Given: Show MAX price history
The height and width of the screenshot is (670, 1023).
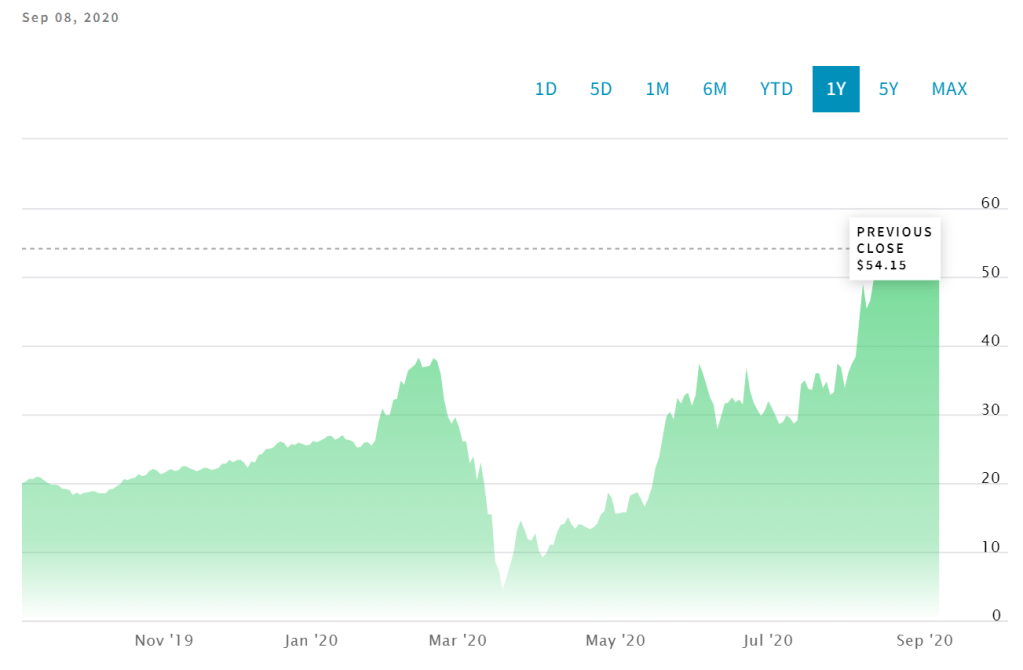Looking at the screenshot, I should pyautogui.click(x=949, y=89).
